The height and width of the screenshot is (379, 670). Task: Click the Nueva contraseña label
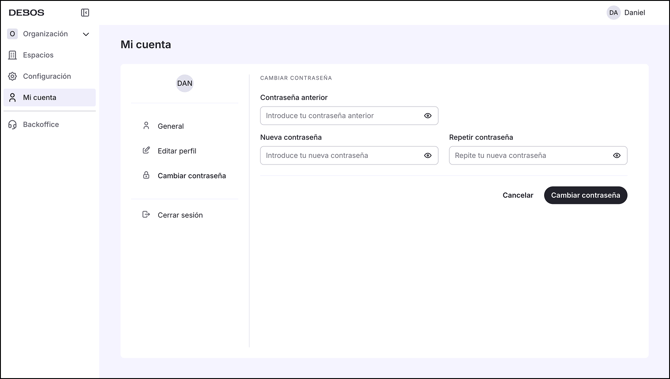pyautogui.click(x=291, y=137)
